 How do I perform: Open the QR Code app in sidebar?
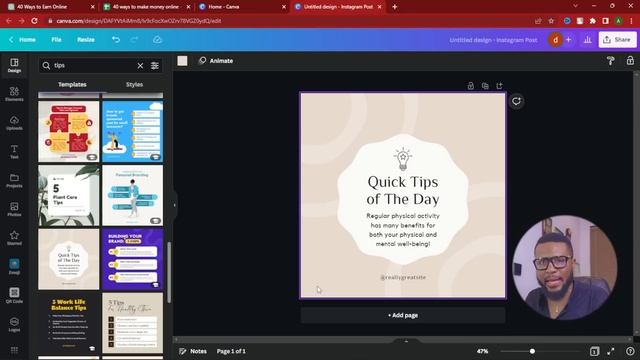(x=14, y=296)
